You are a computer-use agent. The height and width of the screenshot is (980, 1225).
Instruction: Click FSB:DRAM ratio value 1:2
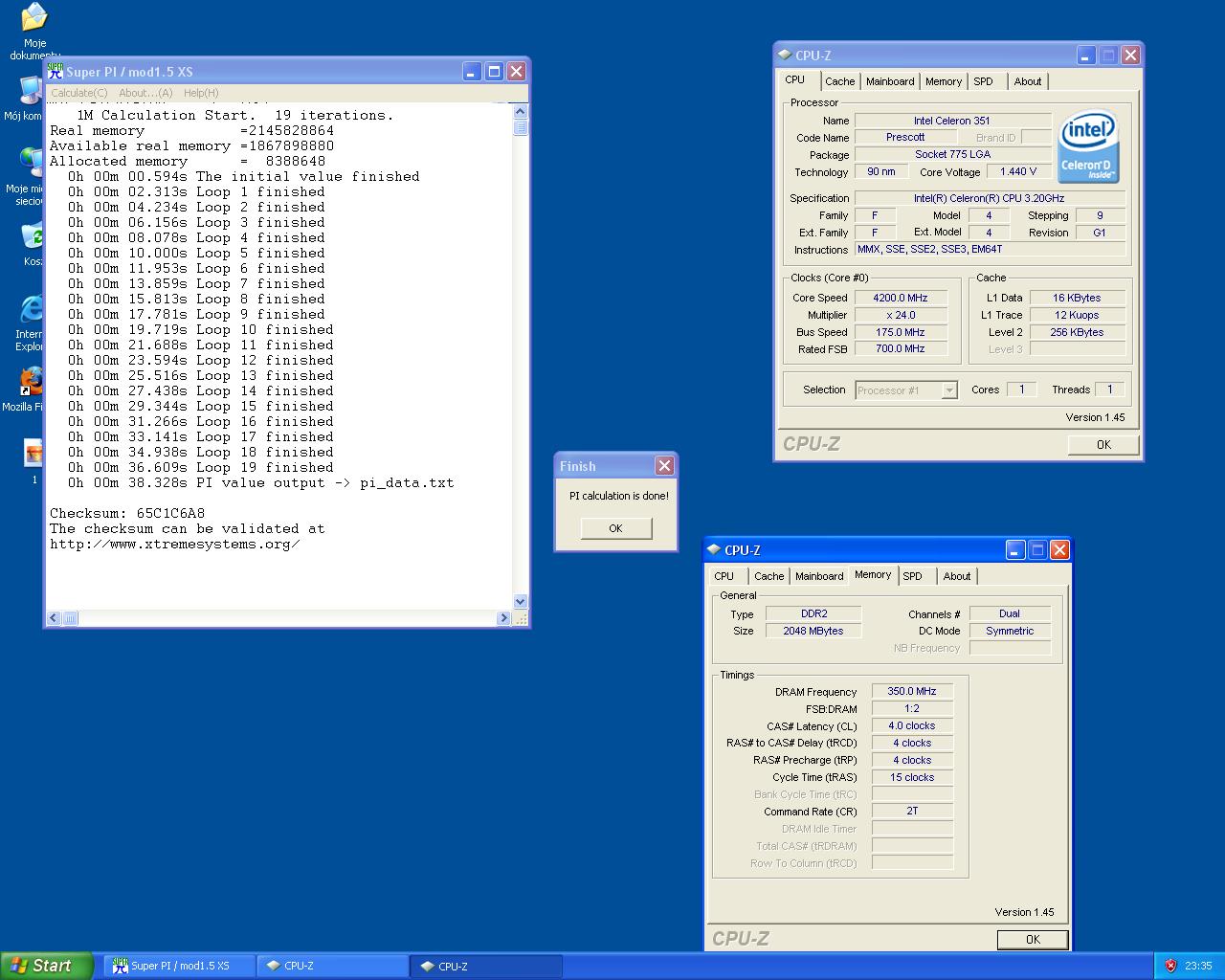coord(912,708)
